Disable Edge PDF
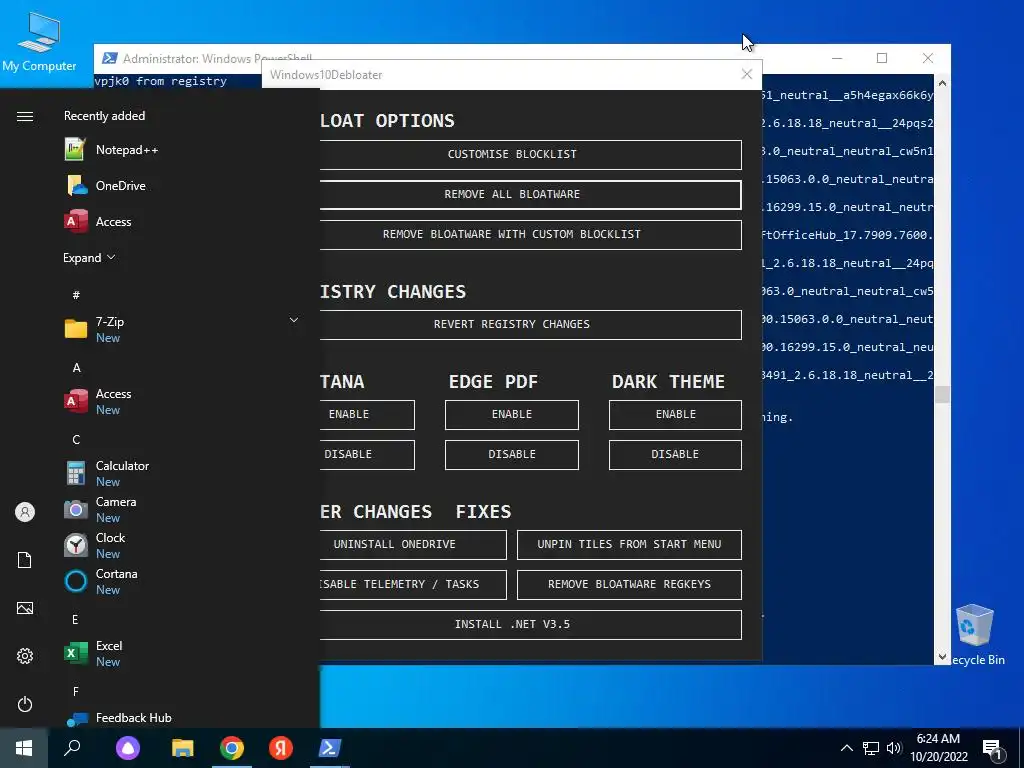 click(x=512, y=455)
